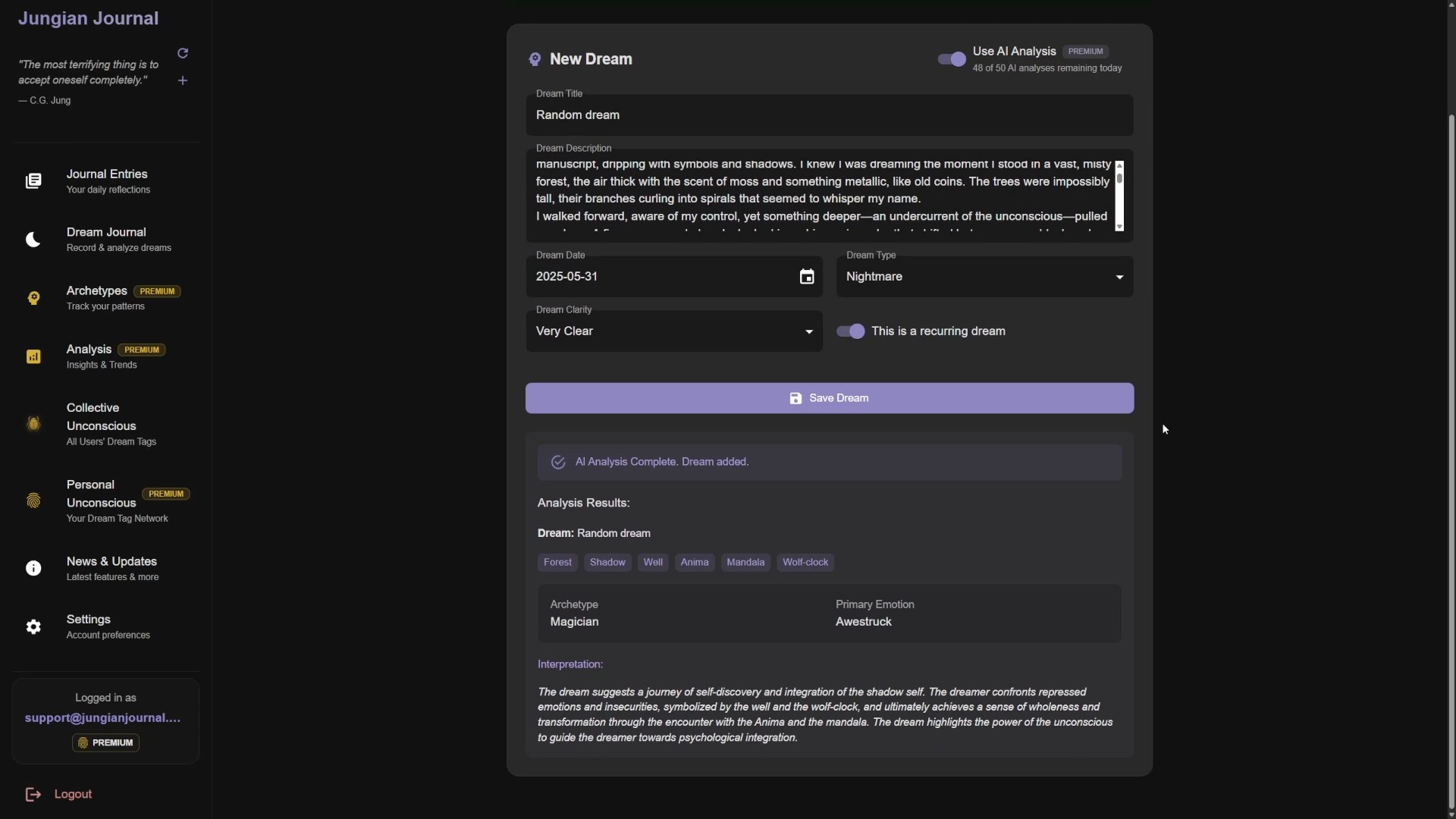Click the Save Dream button
The image size is (1456, 819).
click(830, 398)
